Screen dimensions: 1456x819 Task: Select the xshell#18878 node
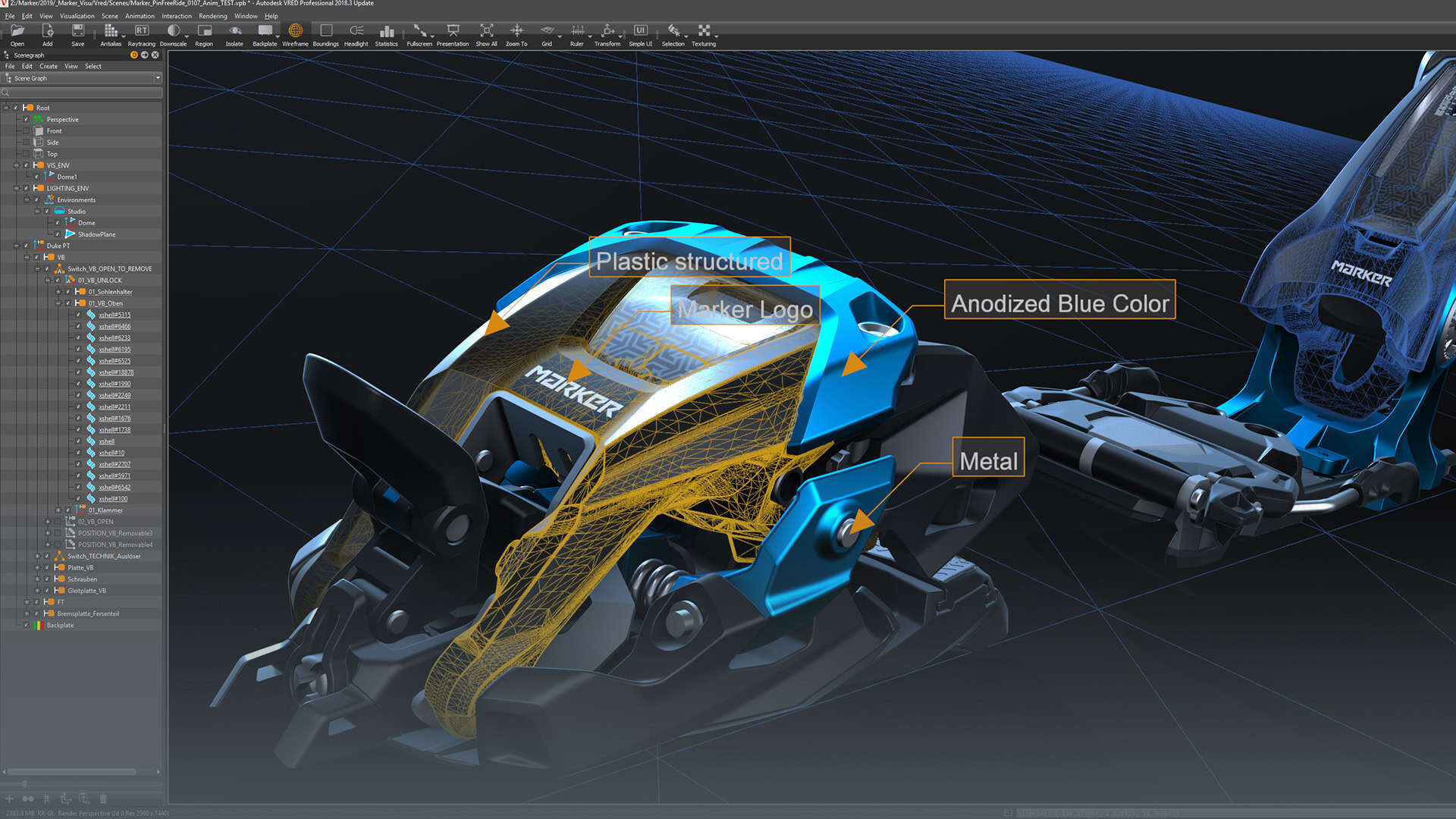tap(116, 372)
